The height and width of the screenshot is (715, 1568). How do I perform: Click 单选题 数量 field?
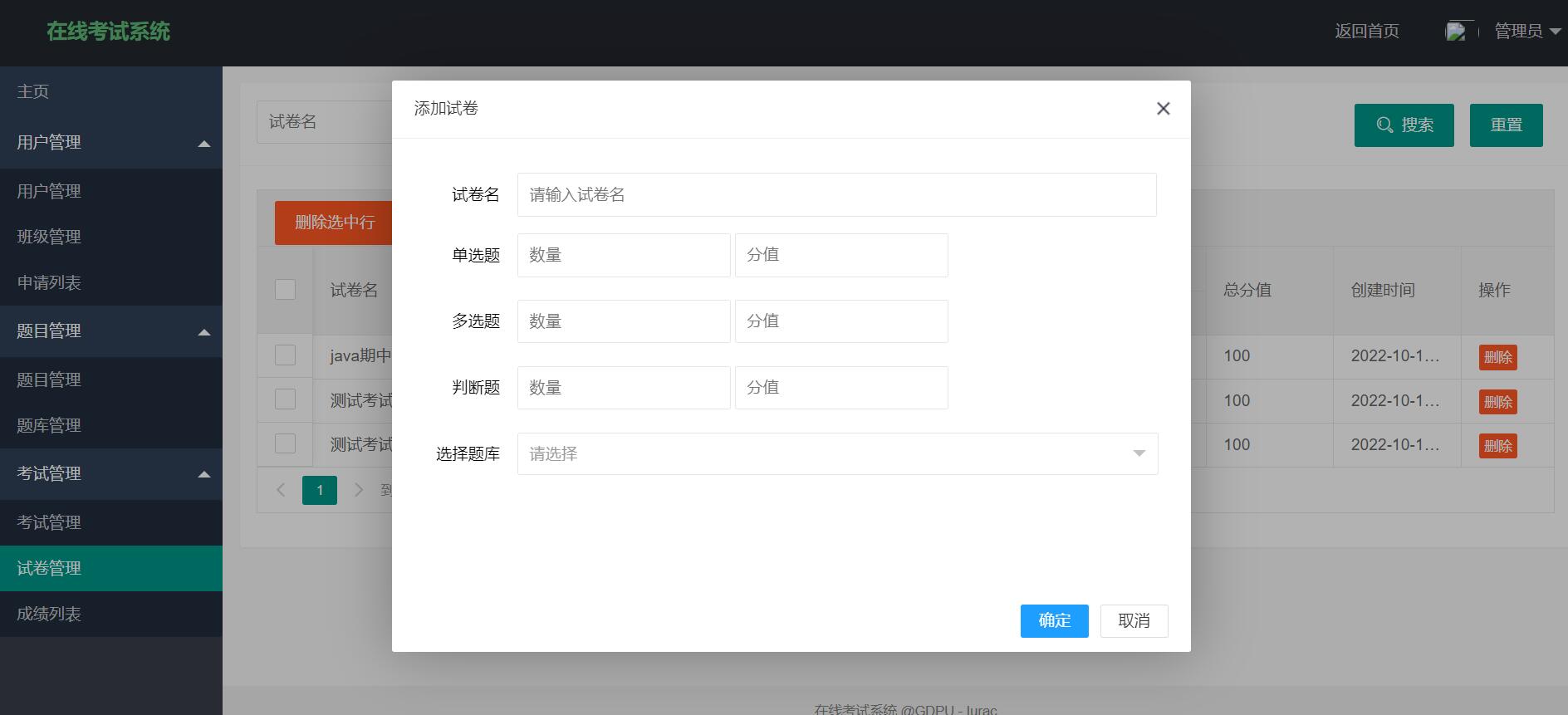click(624, 255)
